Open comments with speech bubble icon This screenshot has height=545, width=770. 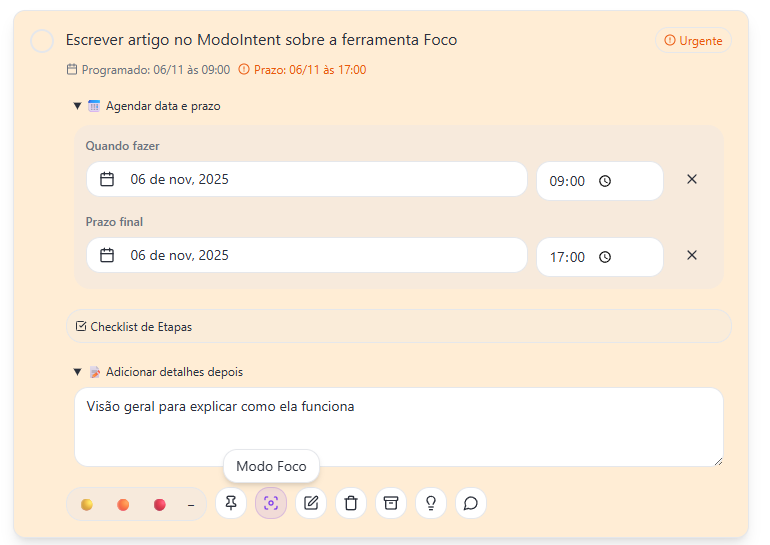point(471,503)
